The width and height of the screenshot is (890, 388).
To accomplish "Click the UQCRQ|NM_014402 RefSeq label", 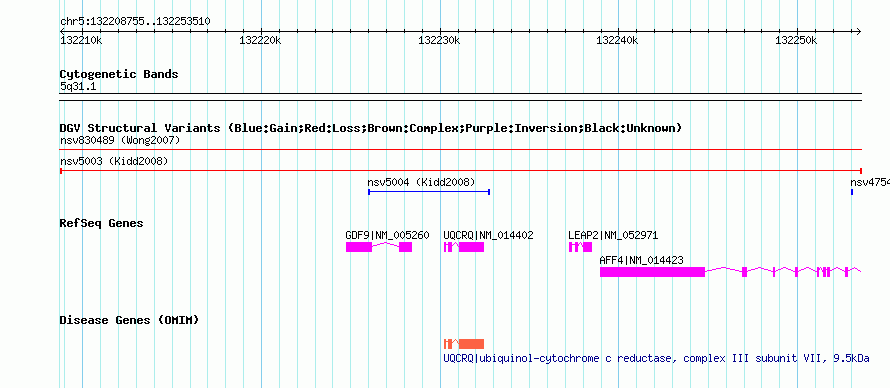I will (x=488, y=235).
